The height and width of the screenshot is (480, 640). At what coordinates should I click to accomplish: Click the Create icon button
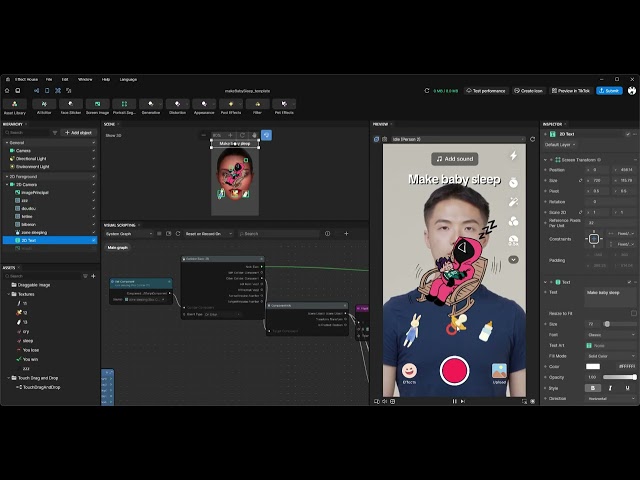click(528, 91)
